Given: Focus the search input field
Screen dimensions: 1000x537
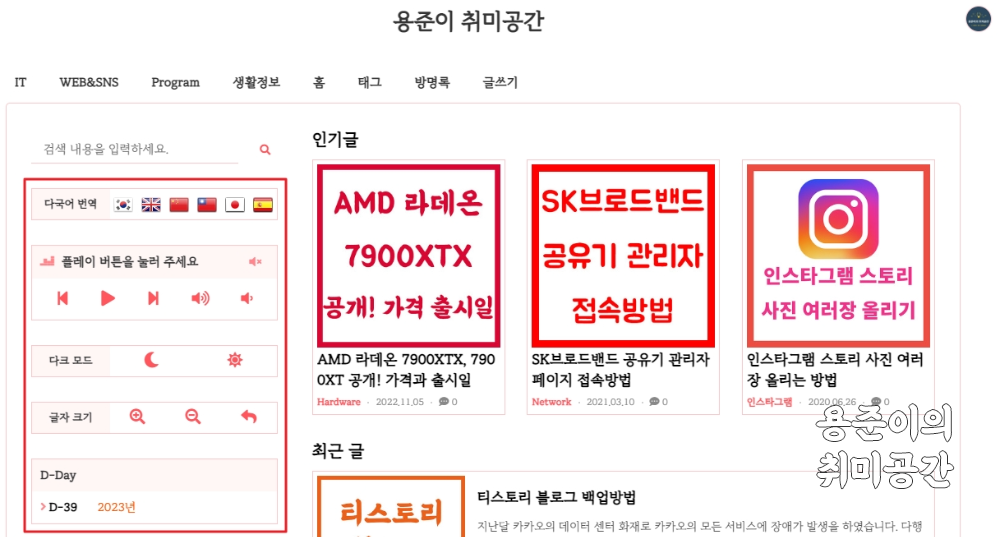Looking at the screenshot, I should click(x=135, y=149).
